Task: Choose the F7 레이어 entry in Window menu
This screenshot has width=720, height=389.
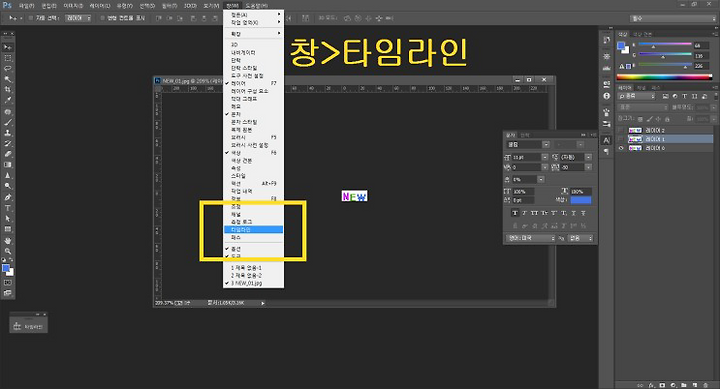Action: point(253,84)
